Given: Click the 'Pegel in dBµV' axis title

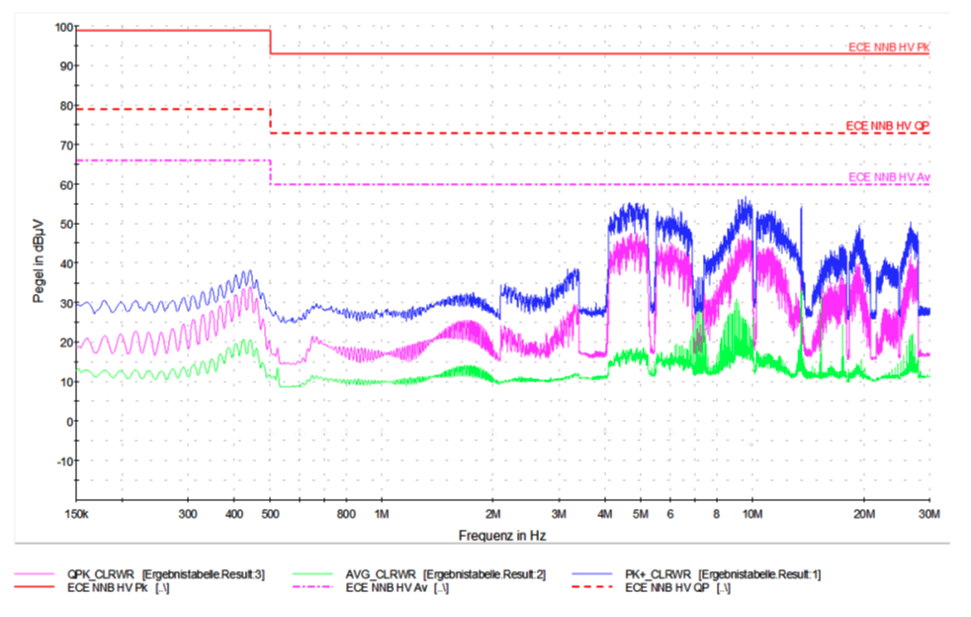Looking at the screenshot, I should pos(37,263).
